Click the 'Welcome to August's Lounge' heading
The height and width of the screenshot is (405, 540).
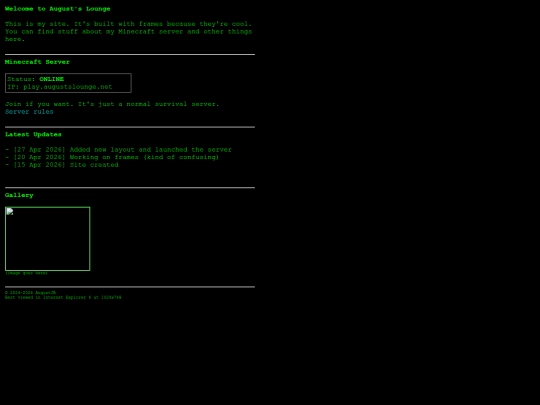click(58, 9)
